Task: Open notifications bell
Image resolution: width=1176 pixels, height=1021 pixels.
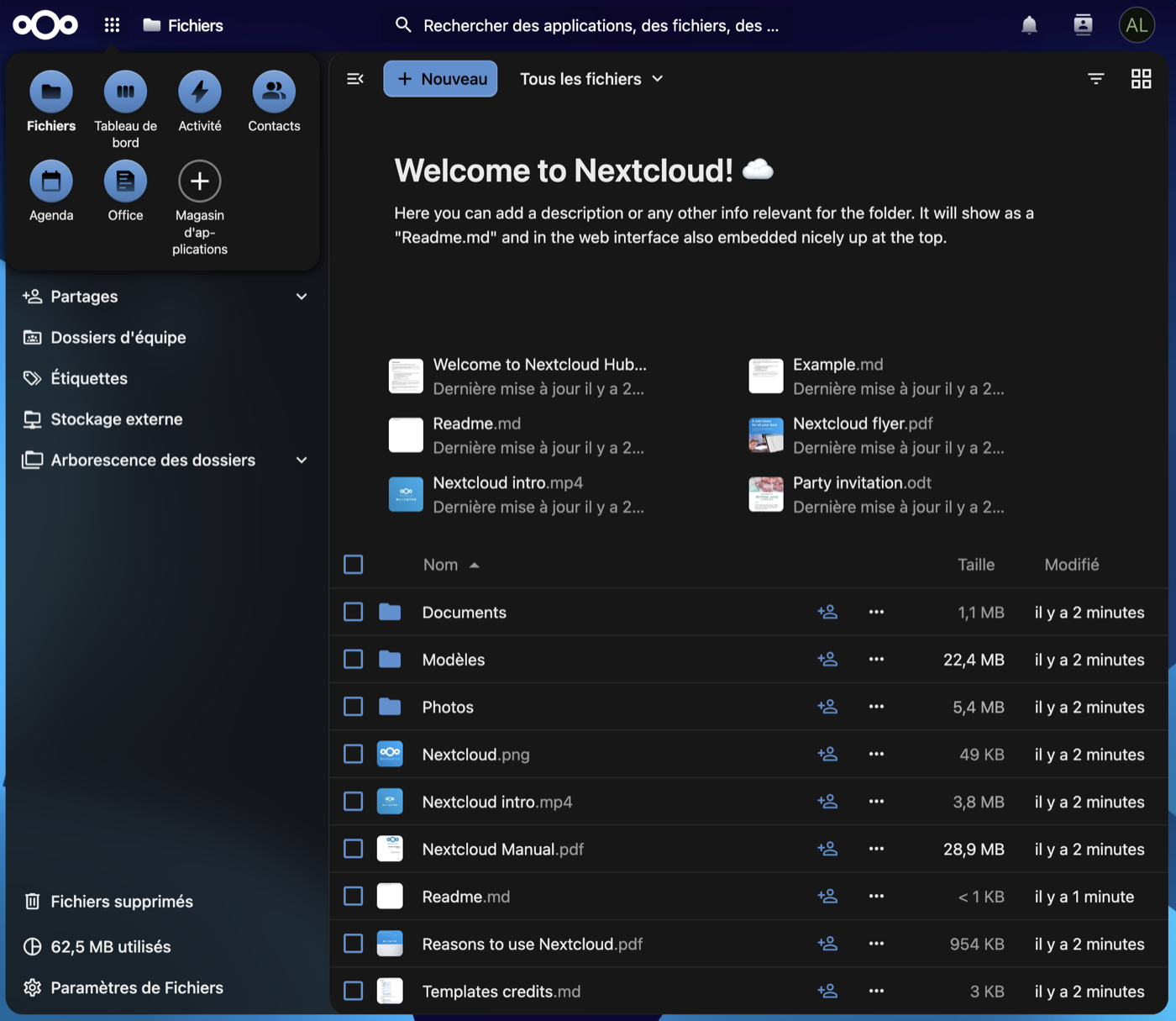Action: pos(1029,25)
